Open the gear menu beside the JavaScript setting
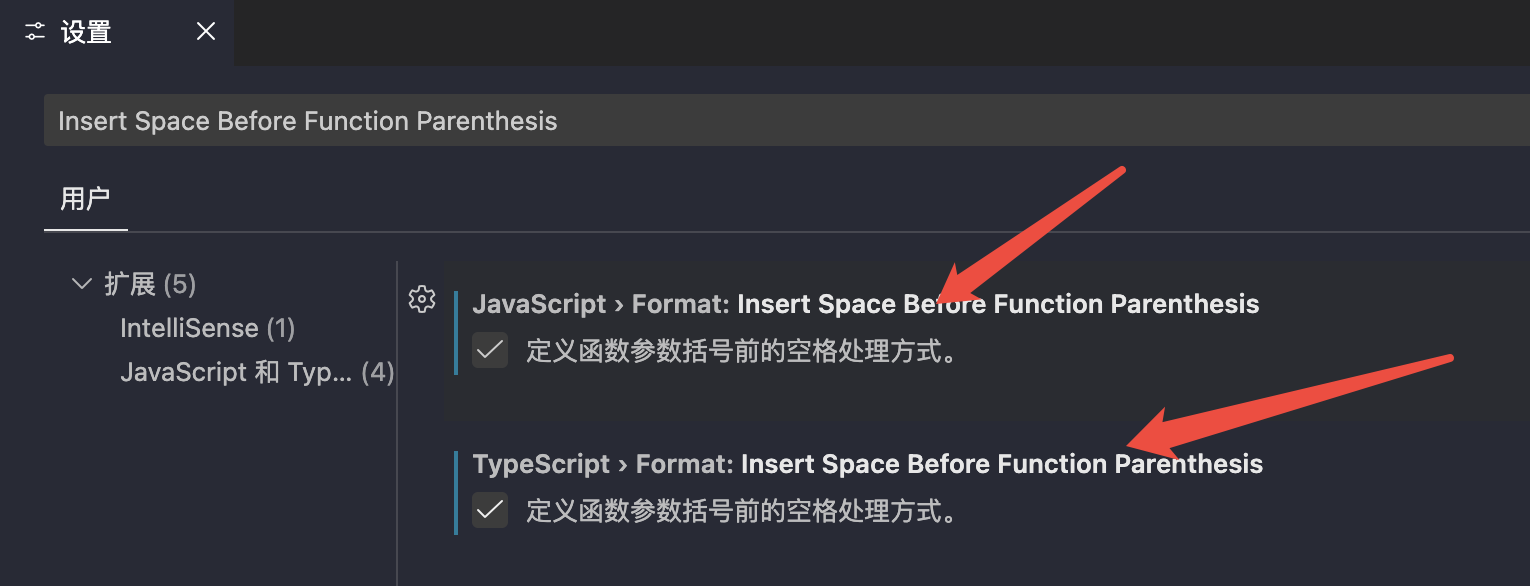This screenshot has width=1530, height=586. [422, 299]
